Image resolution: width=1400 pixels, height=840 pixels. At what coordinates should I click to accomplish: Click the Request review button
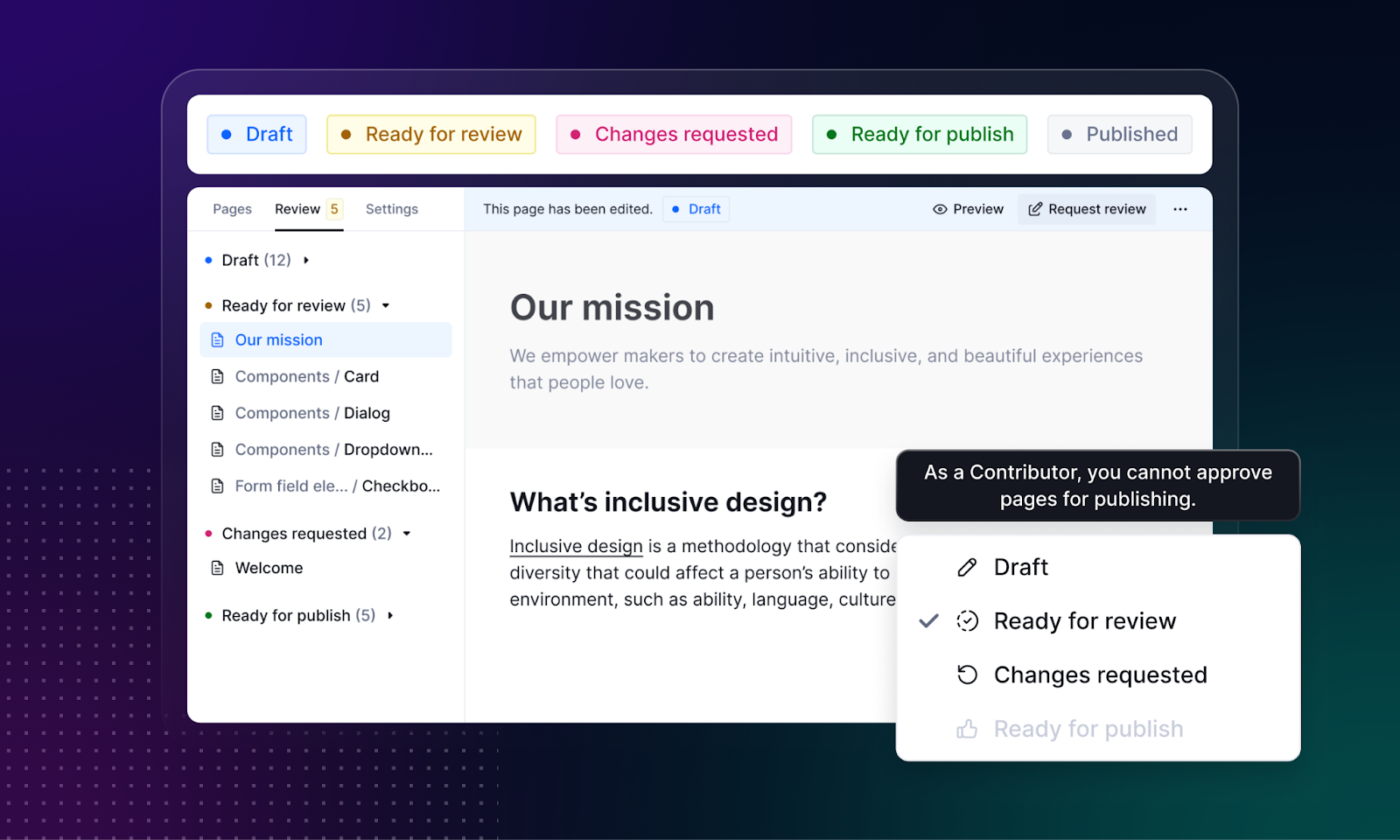(x=1086, y=209)
